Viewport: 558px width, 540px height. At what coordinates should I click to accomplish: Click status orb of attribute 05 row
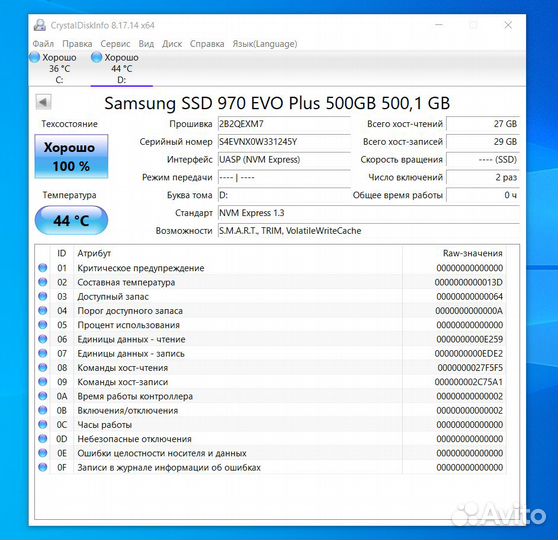43,325
